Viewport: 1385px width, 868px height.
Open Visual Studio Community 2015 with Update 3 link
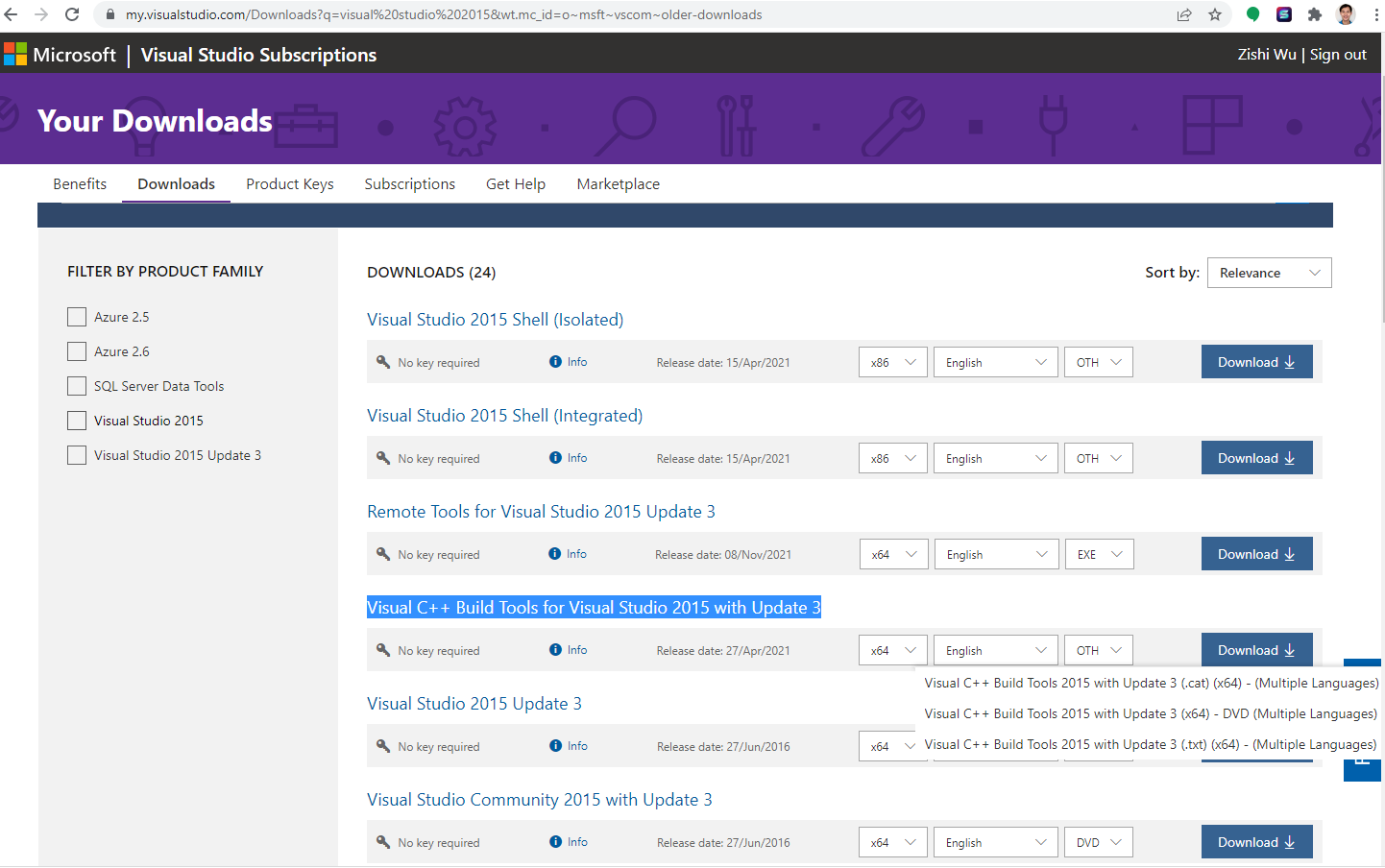pos(540,800)
